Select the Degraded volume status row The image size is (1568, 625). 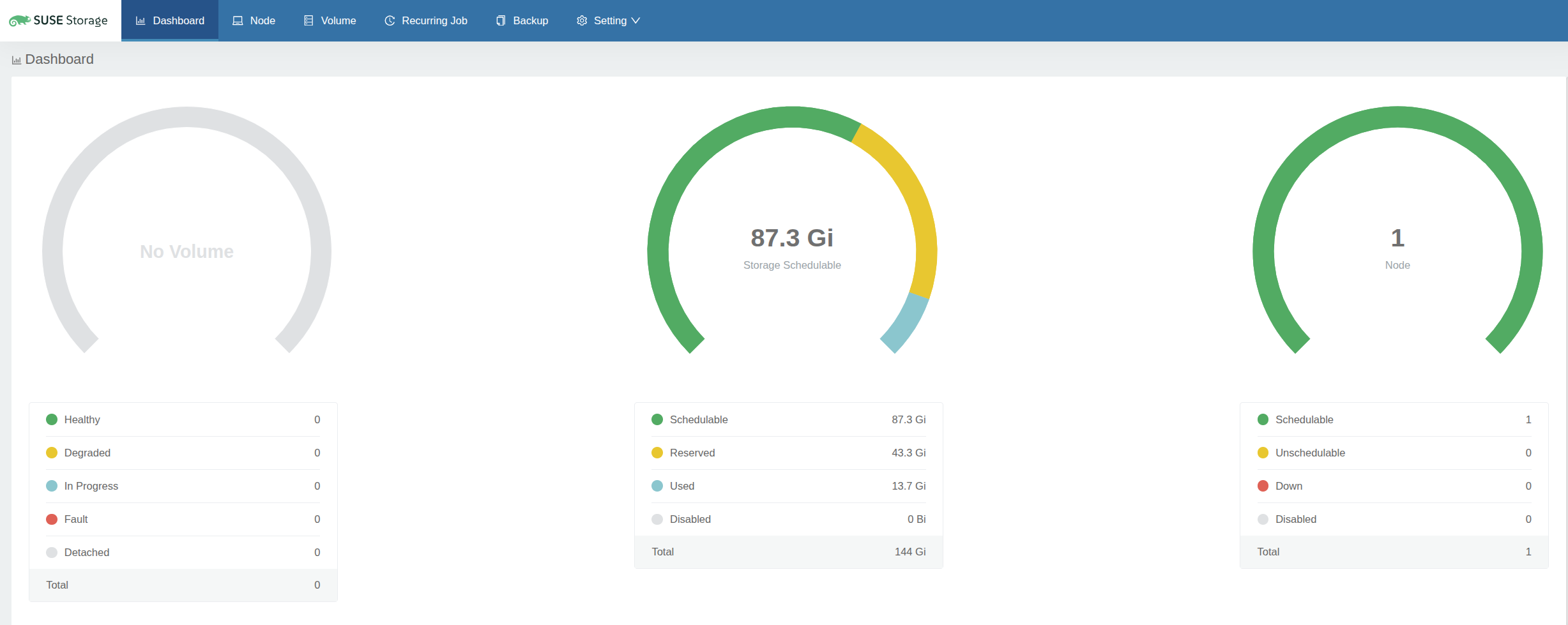183,453
